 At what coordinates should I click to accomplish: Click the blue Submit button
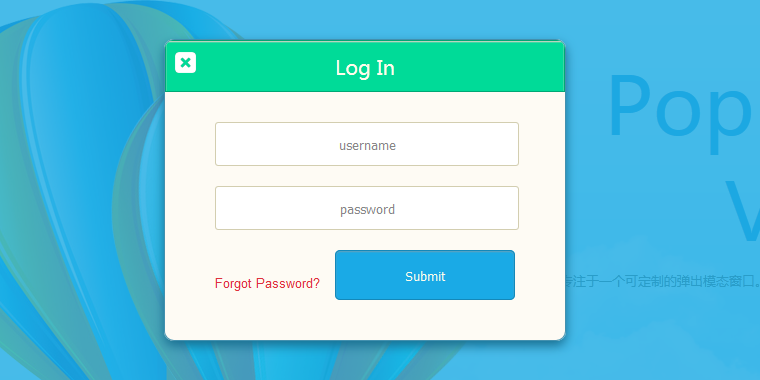[425, 275]
